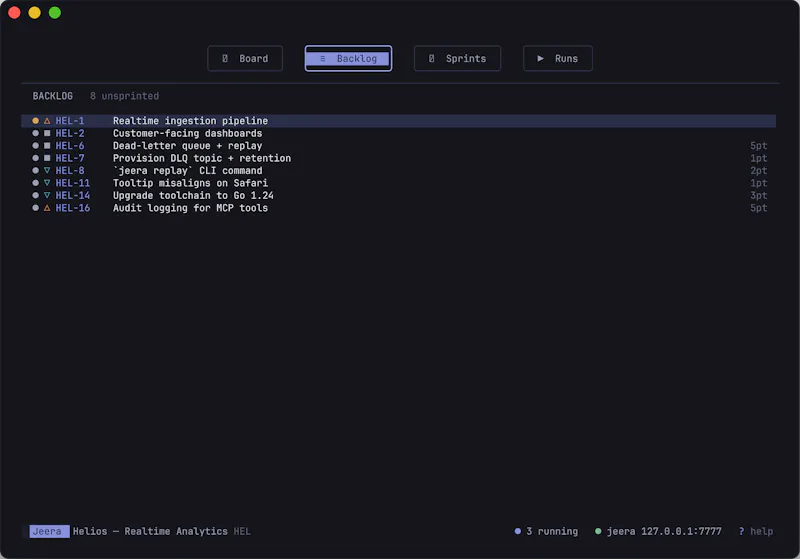Viewport: 800px width, 559px height.
Task: Click the orange status dot of HEL-1
Action: coord(35,121)
